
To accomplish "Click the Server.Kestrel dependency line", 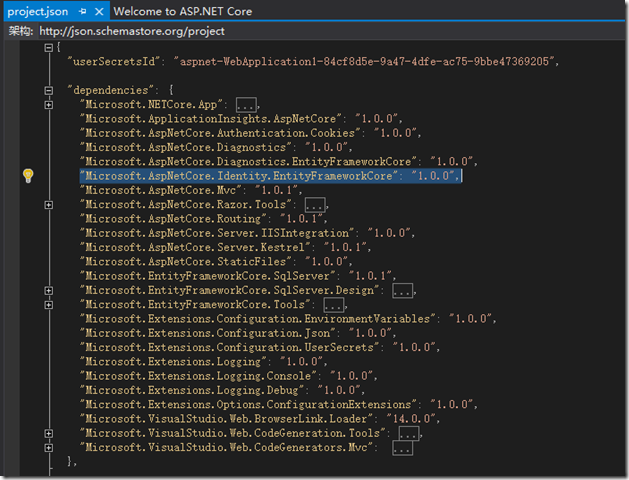I will coord(225,247).
